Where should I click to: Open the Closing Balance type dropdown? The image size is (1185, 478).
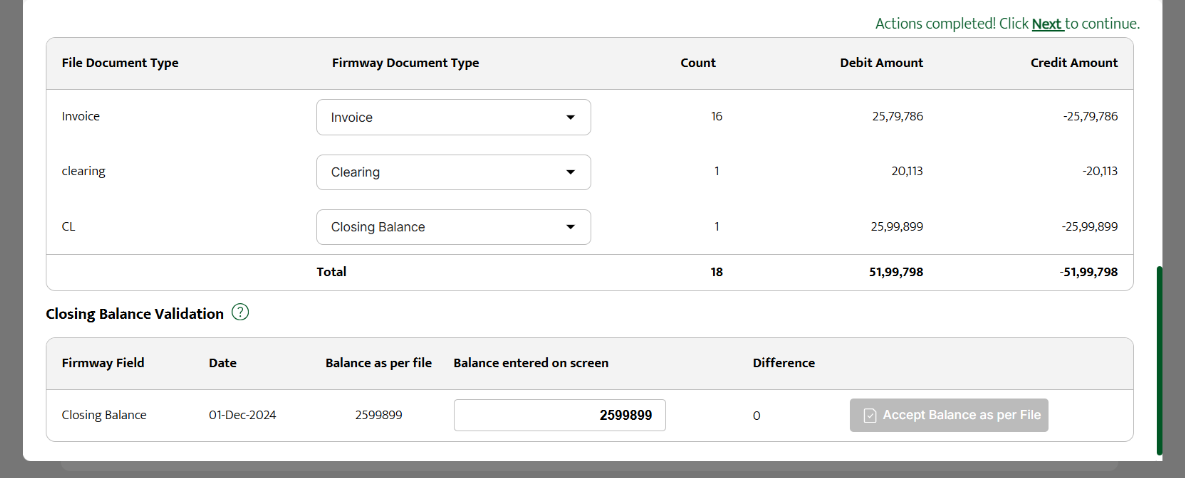[453, 227]
